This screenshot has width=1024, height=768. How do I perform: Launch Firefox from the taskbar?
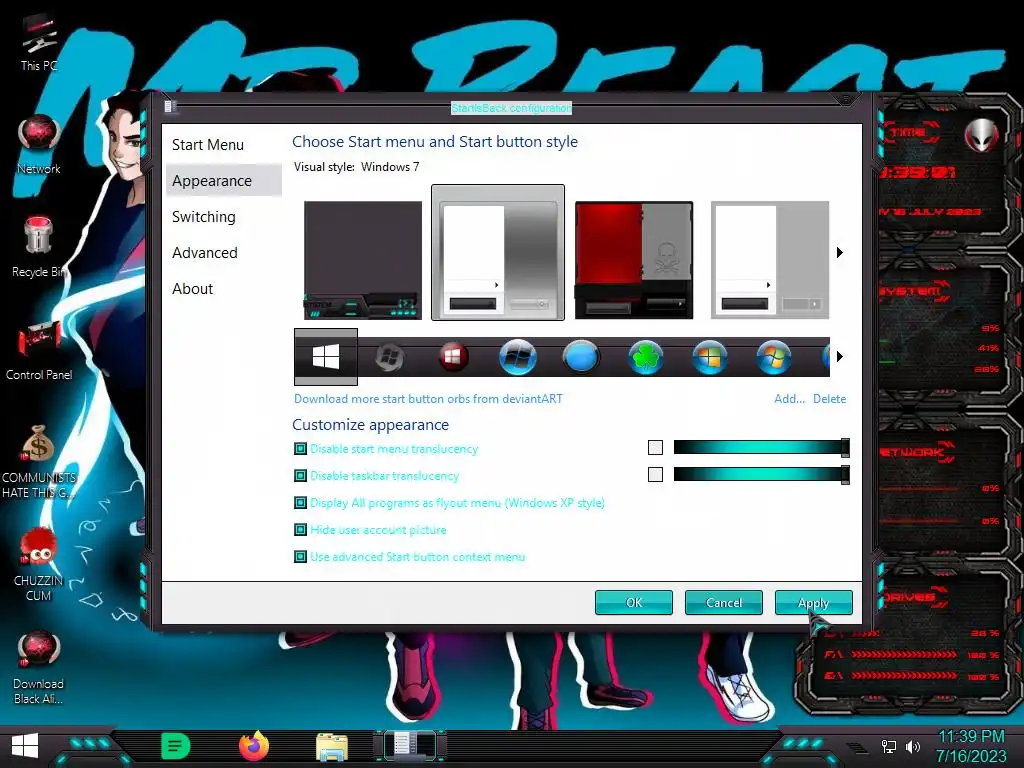coord(254,746)
